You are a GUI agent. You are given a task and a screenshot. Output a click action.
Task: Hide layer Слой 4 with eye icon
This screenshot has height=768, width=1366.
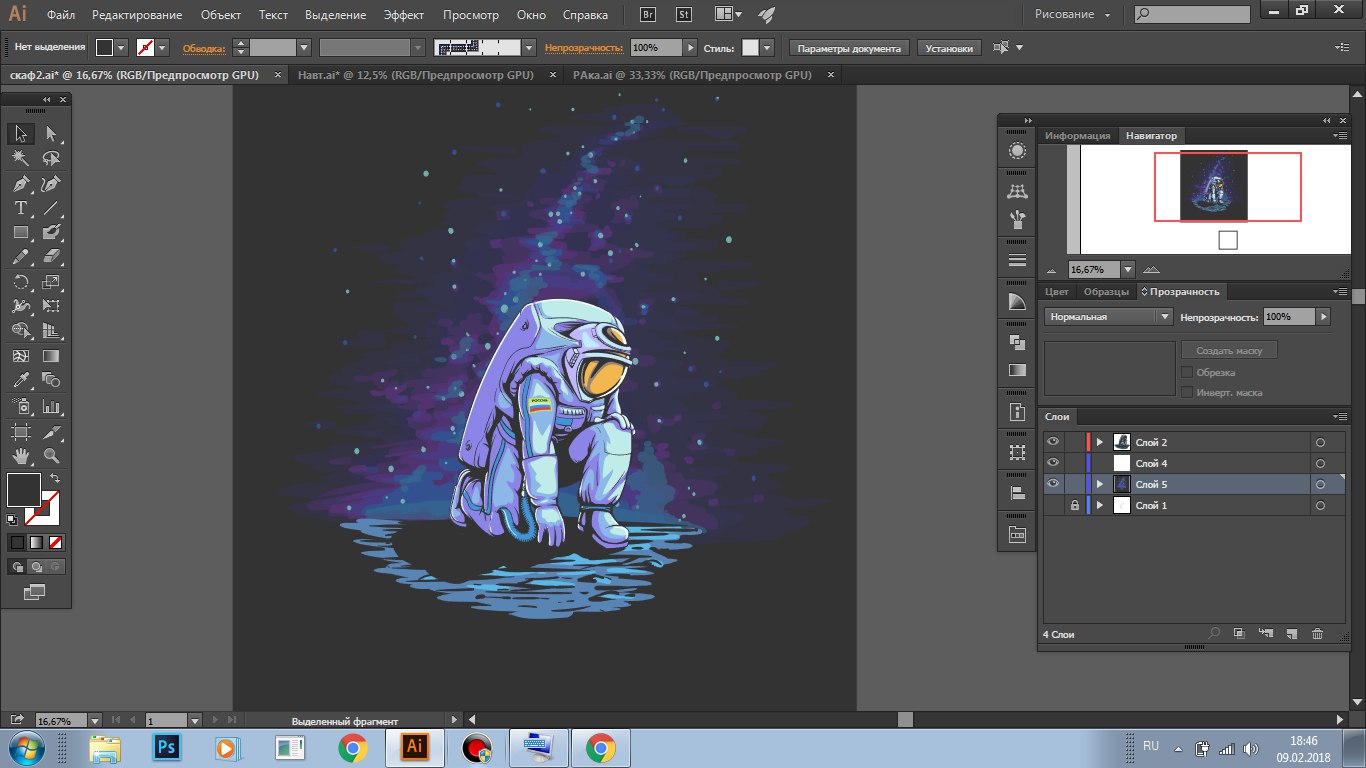(1053, 463)
